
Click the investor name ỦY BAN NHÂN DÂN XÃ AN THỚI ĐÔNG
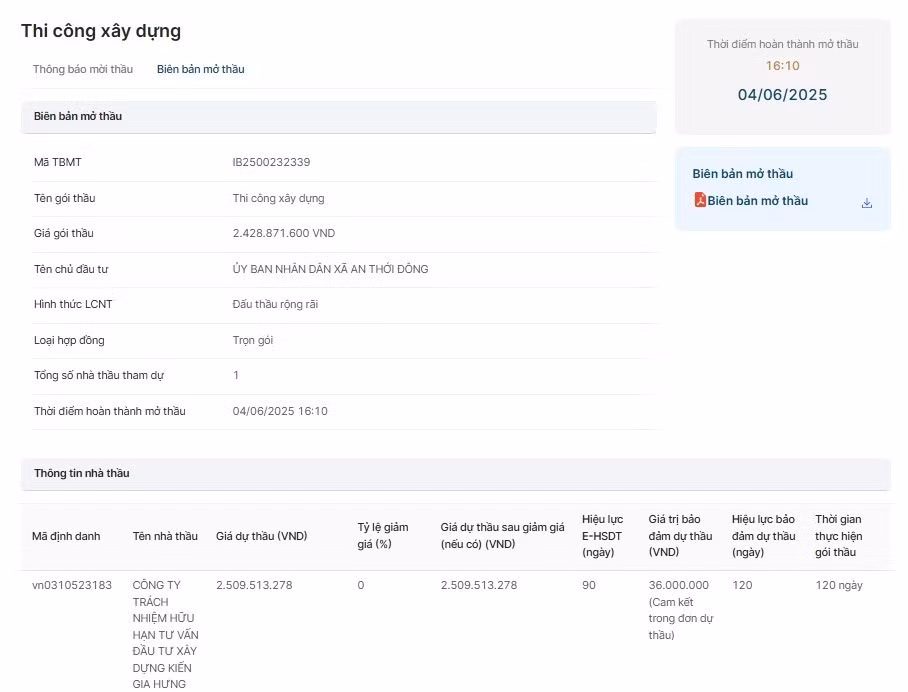(330, 269)
